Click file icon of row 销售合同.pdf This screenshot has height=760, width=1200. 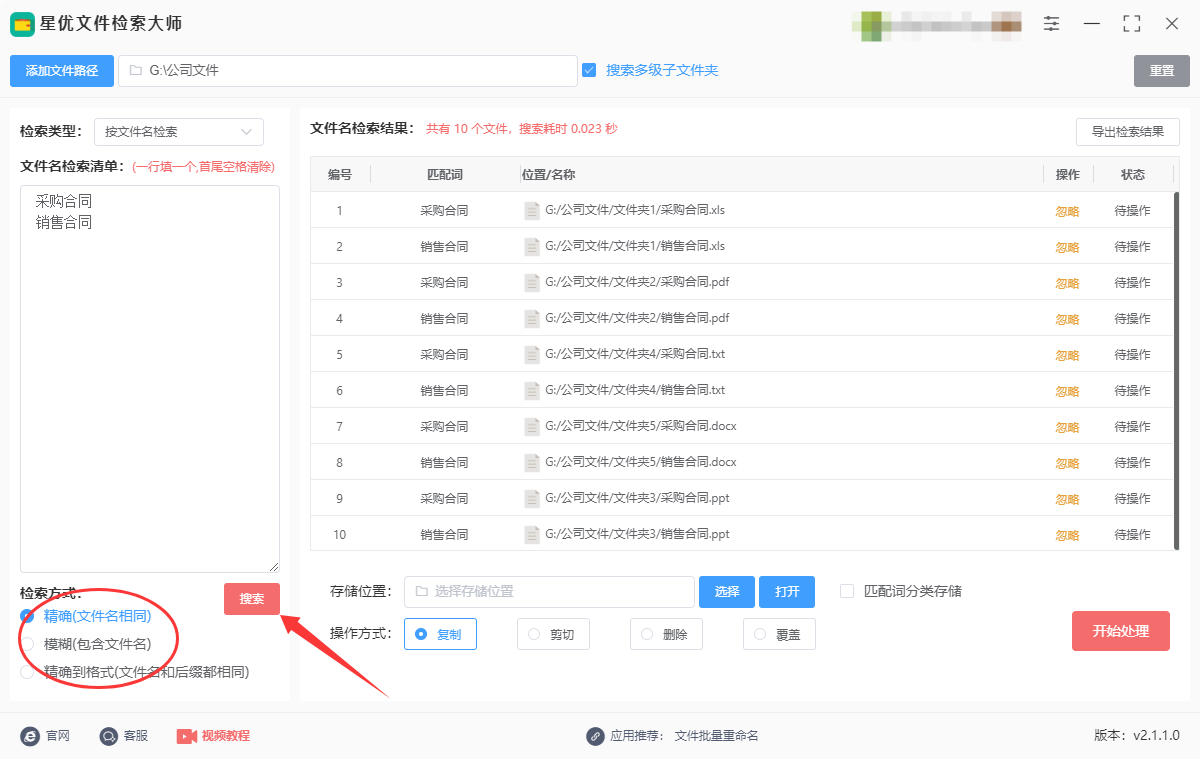532,319
